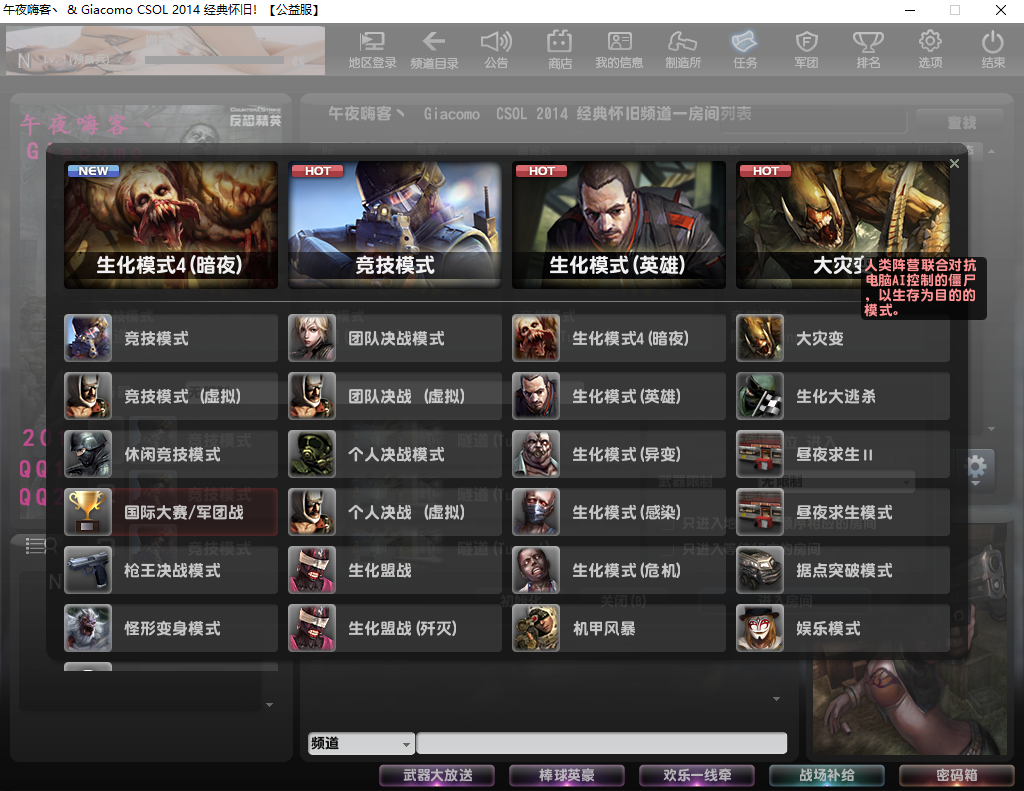Click the chat message input field
The height and width of the screenshot is (791, 1024).
coord(601,744)
